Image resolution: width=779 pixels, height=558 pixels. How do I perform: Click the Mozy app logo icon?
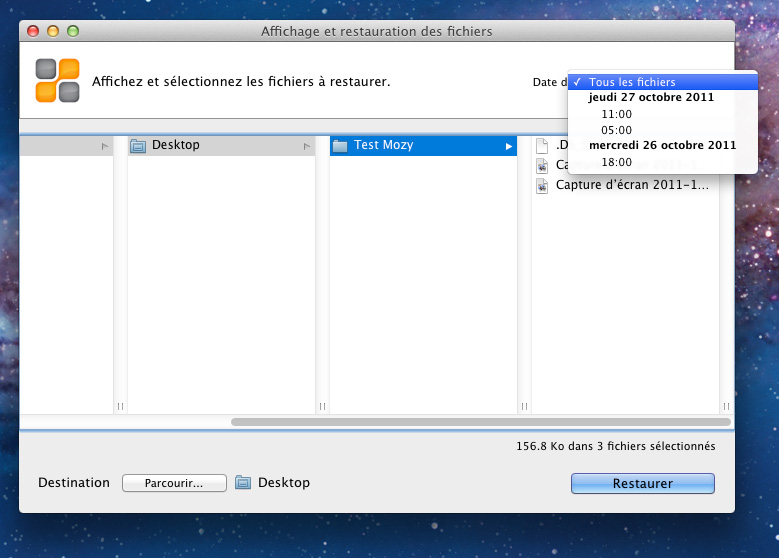[57, 81]
